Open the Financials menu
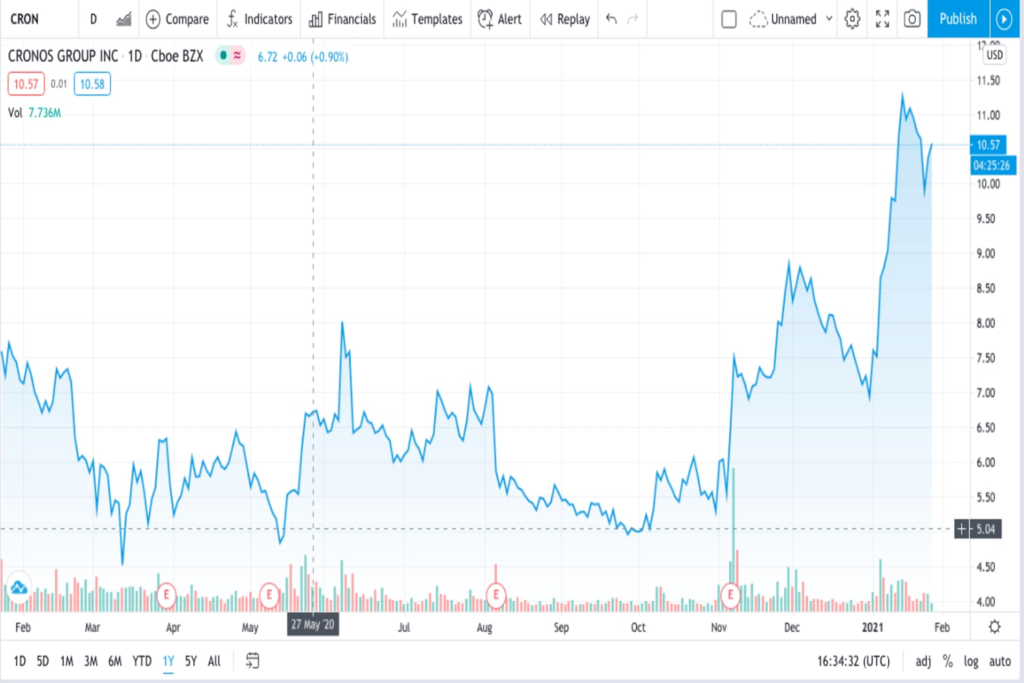This screenshot has height=683, width=1024. pyautogui.click(x=342, y=19)
